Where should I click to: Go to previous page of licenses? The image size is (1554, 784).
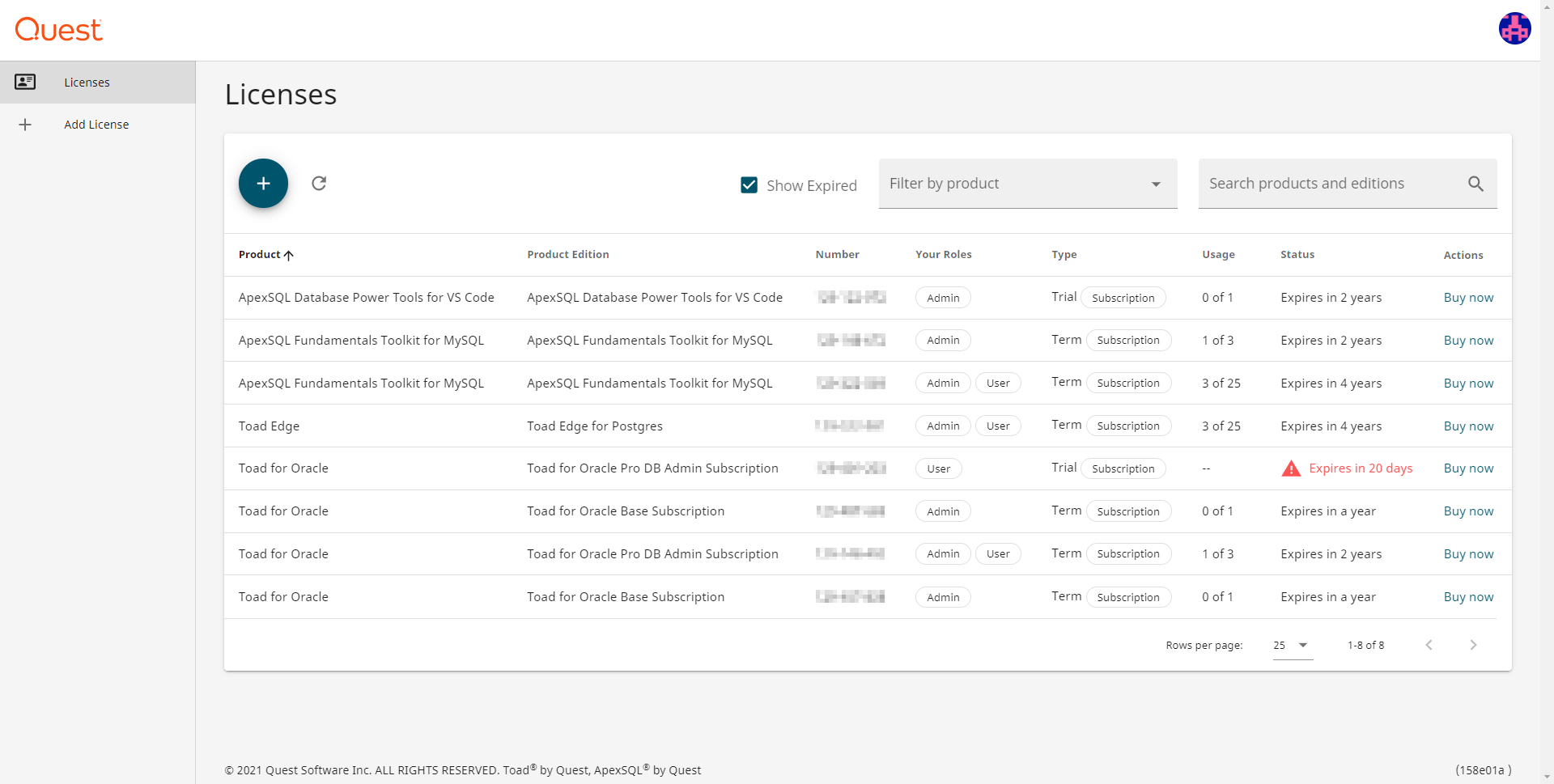point(1429,645)
